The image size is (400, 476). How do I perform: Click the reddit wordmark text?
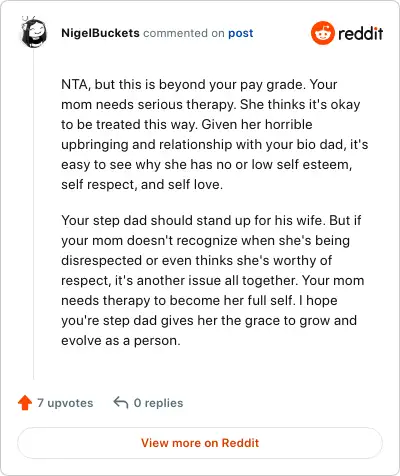[361, 33]
